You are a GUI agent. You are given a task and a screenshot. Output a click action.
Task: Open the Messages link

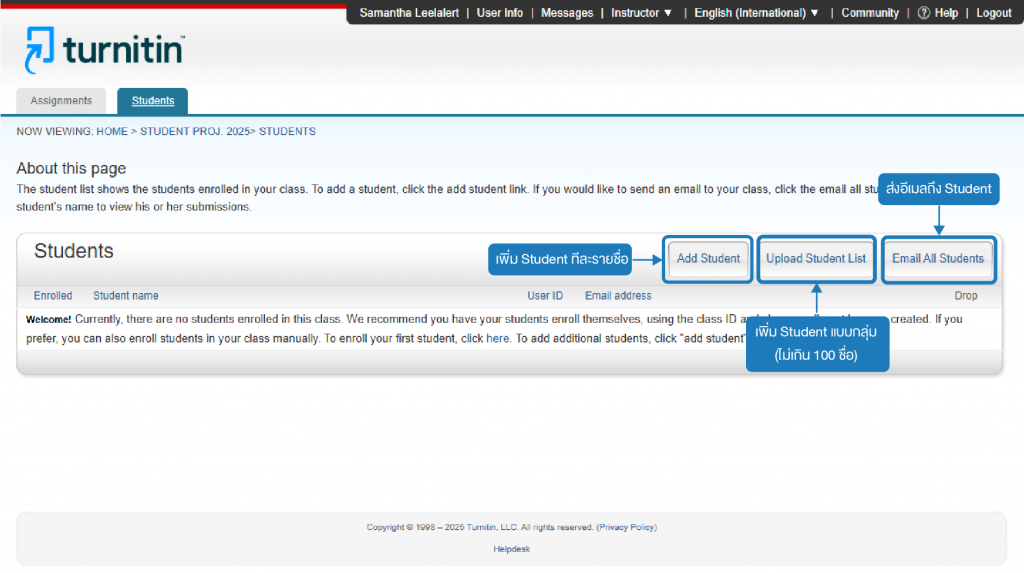click(567, 13)
